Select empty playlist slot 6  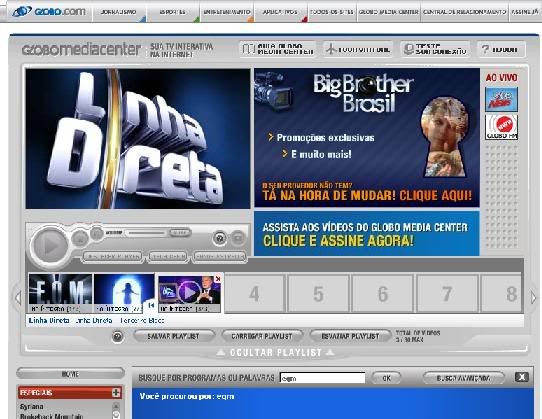point(382,294)
